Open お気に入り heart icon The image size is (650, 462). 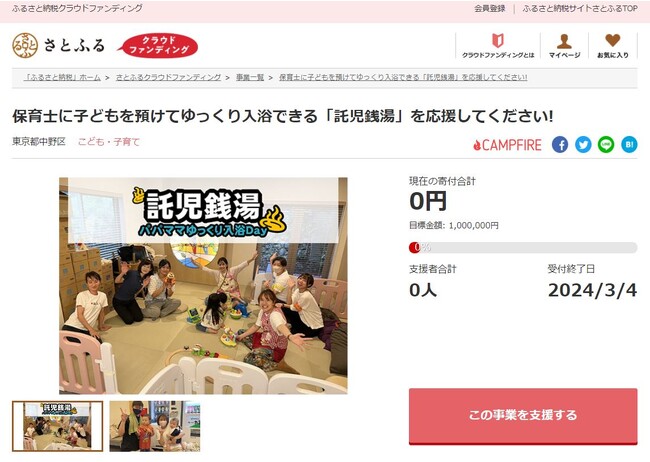pyautogui.click(x=613, y=41)
